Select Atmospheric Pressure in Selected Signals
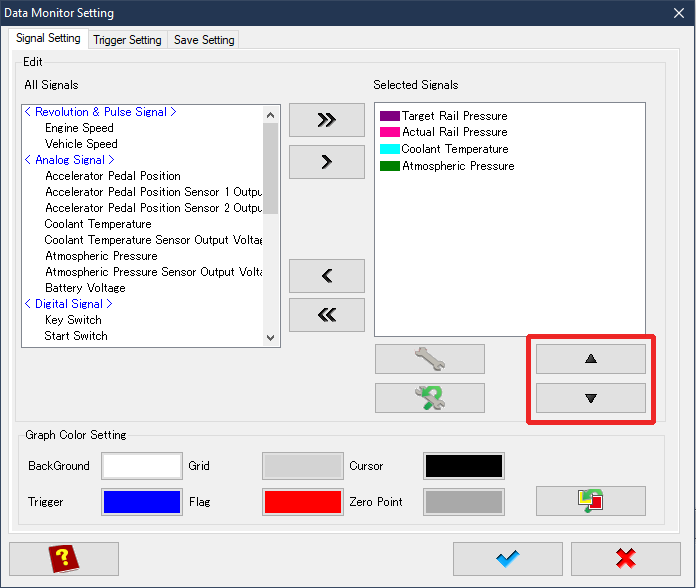The image size is (696, 588). 458,166
